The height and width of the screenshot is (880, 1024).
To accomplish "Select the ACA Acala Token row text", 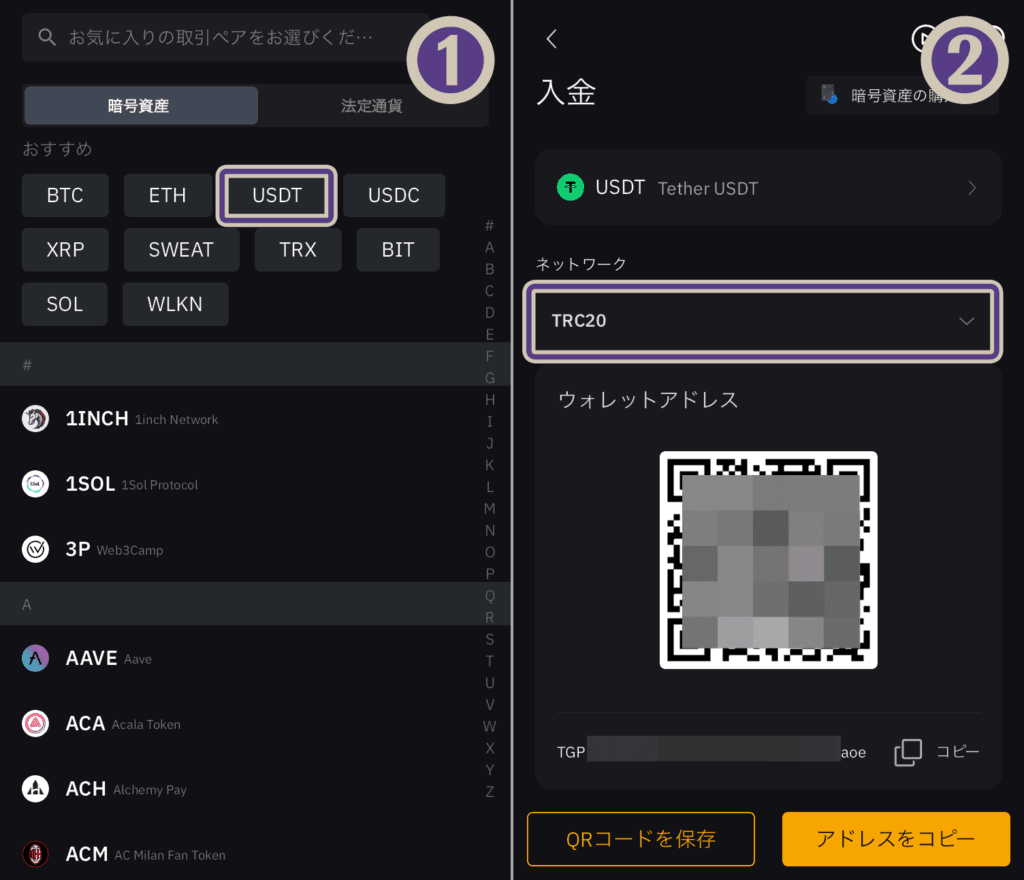I will pos(123,723).
